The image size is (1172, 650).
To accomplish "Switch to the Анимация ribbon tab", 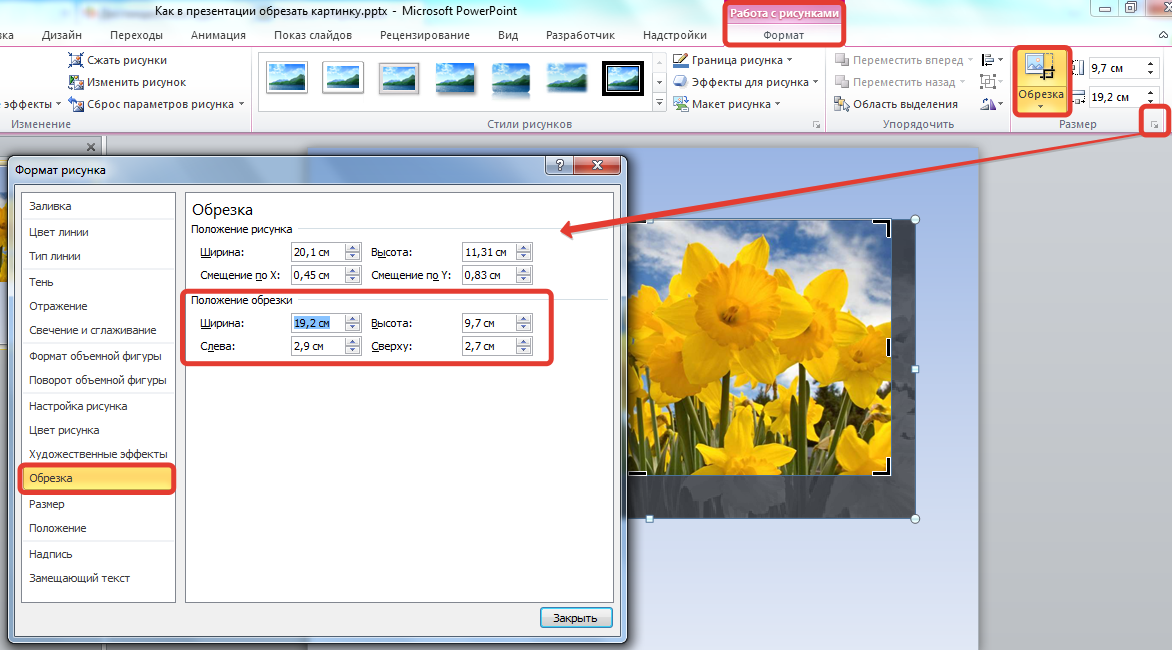I will pyautogui.click(x=218, y=35).
